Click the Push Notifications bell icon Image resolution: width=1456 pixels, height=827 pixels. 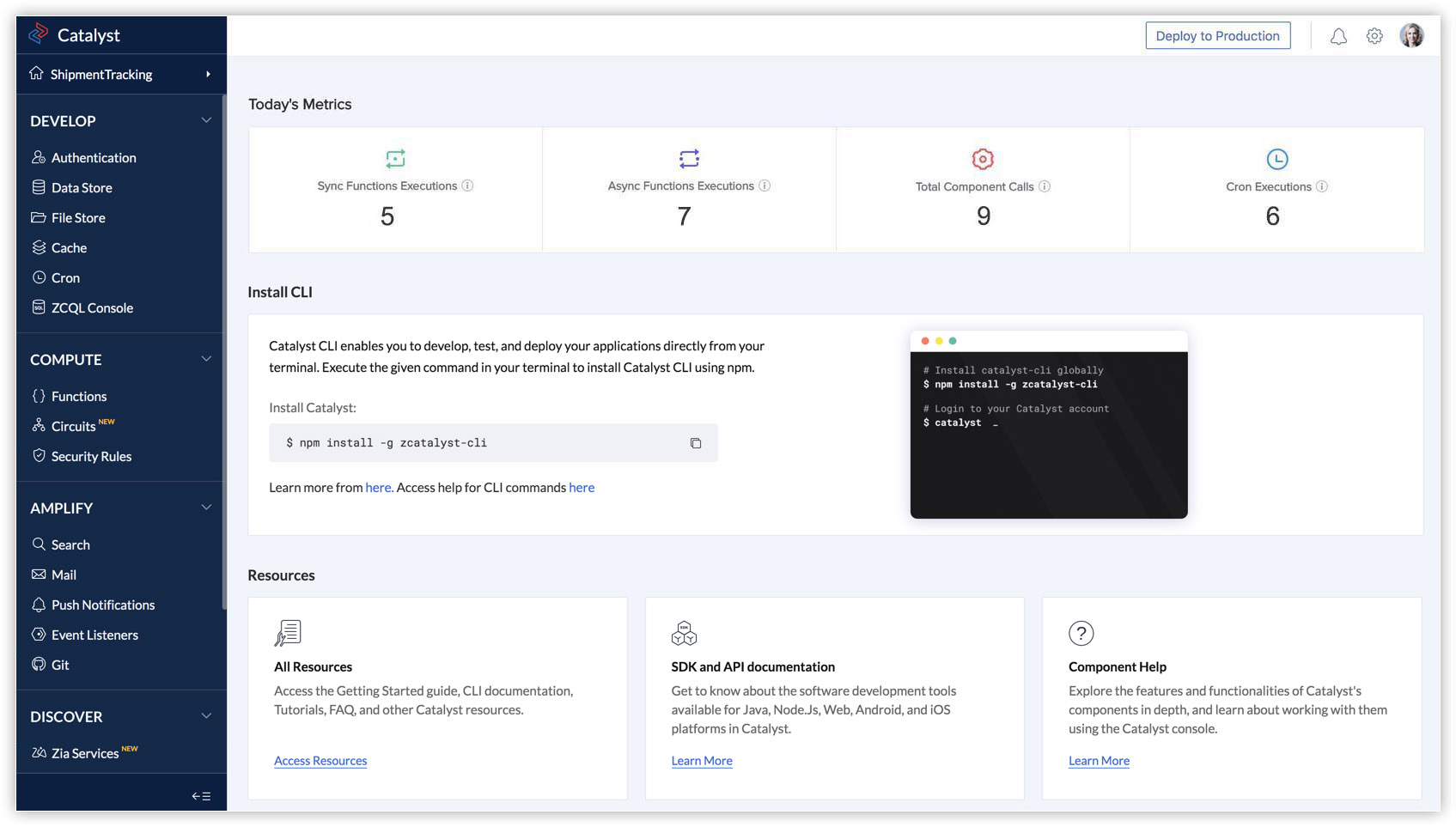click(39, 605)
